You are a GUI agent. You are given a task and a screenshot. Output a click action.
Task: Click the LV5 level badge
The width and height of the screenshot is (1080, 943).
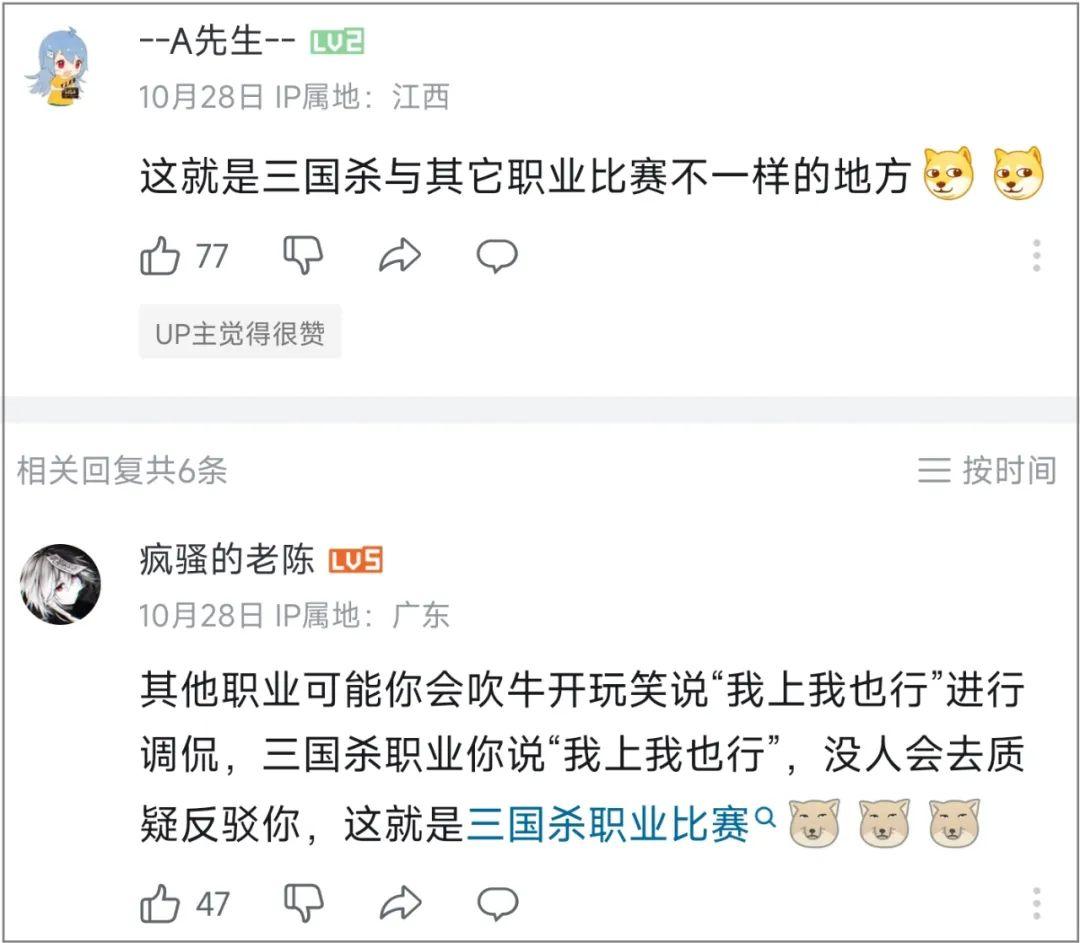pyautogui.click(x=356, y=561)
